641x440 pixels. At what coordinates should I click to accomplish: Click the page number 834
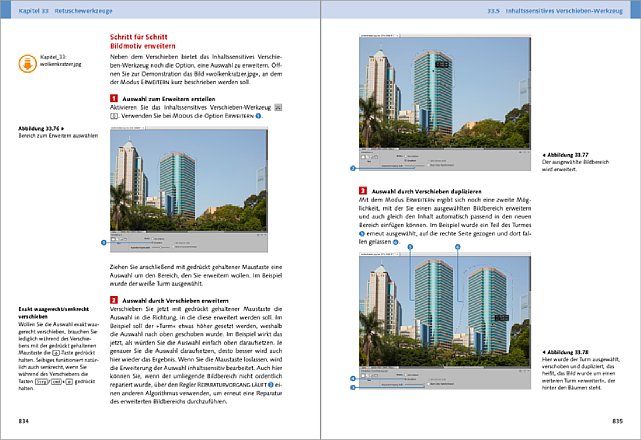click(23, 421)
